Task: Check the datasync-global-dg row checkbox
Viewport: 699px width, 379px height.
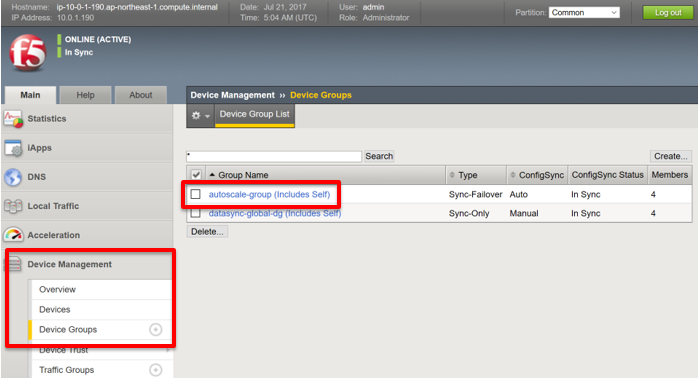Action: [x=195, y=213]
